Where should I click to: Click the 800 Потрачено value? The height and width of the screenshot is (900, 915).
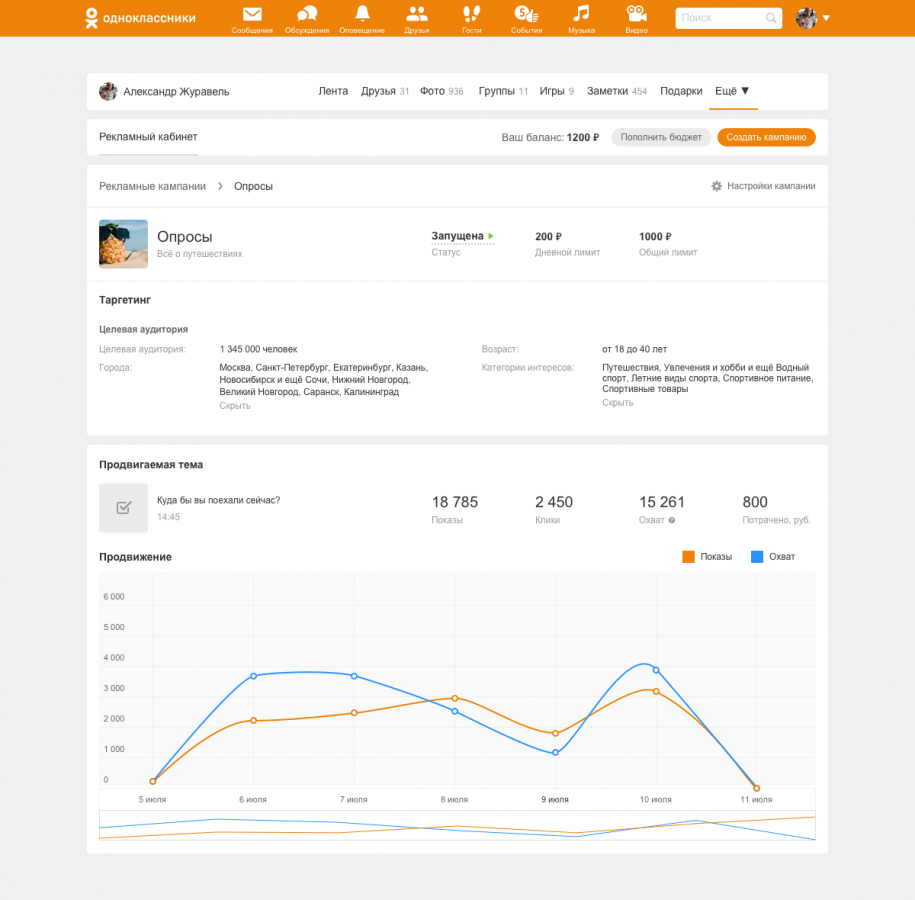(755, 502)
